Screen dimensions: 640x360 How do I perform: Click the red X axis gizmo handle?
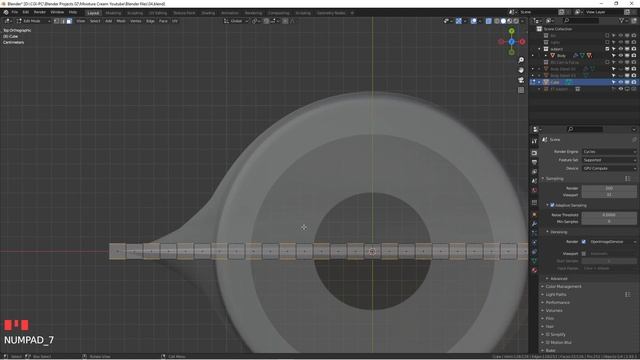click(522, 42)
